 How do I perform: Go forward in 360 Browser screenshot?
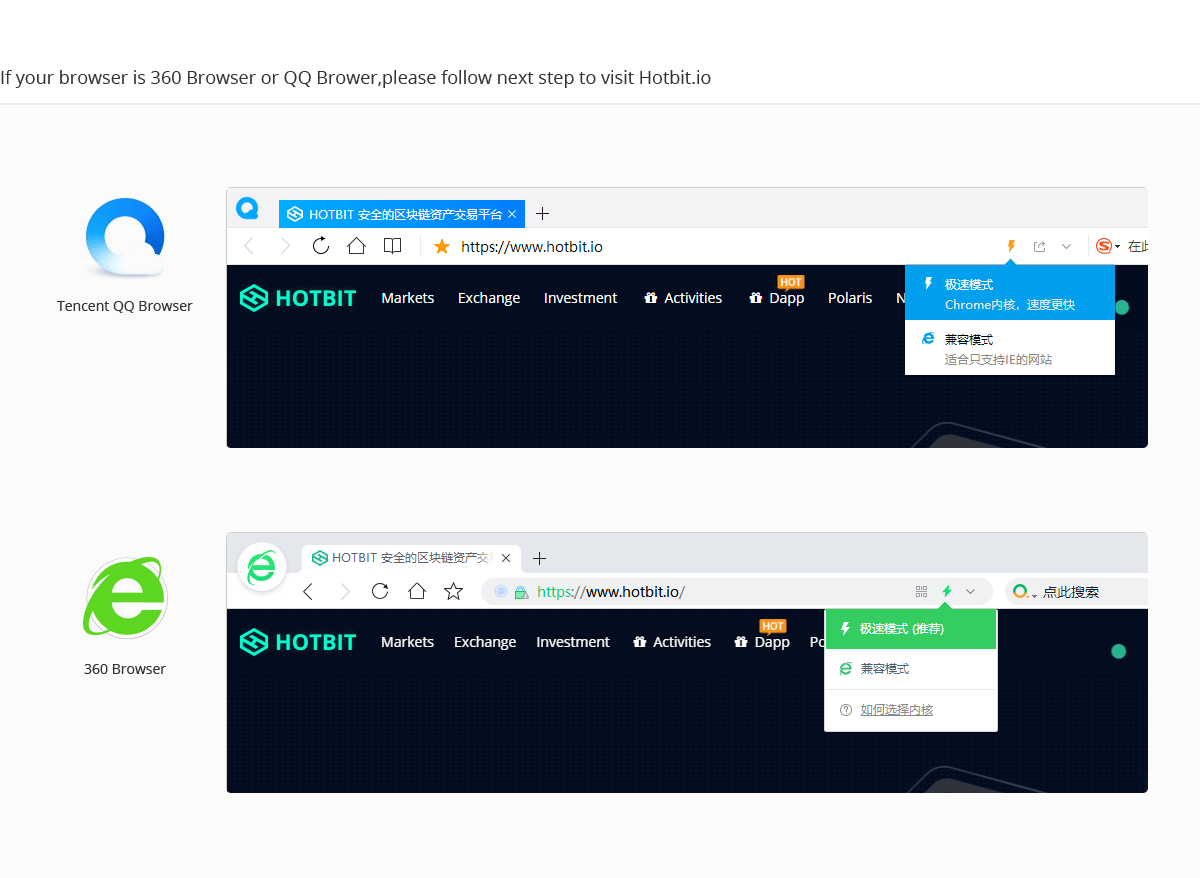(345, 591)
